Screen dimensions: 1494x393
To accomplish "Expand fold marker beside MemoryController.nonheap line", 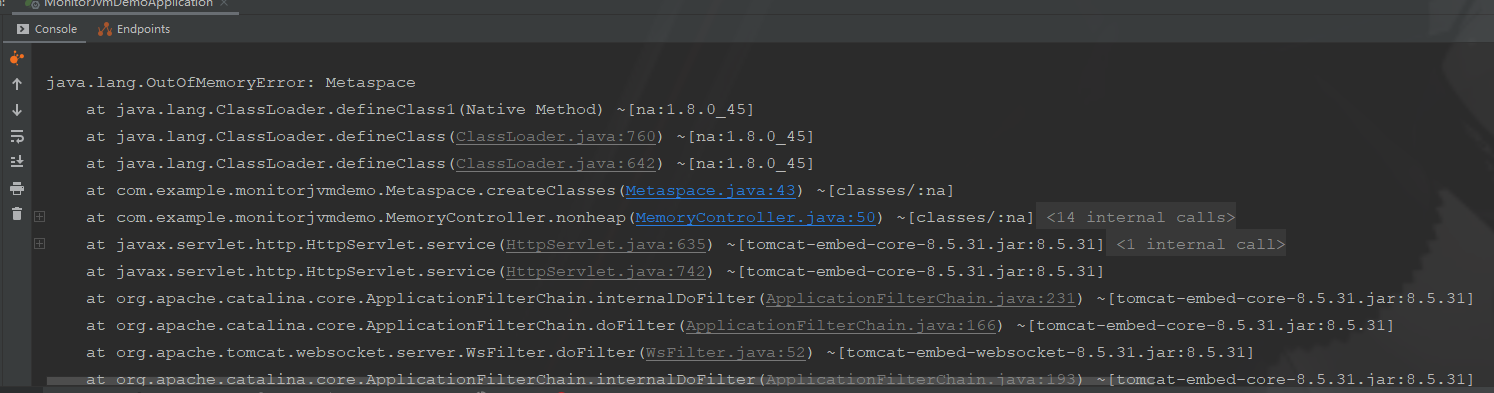I will tap(39, 217).
